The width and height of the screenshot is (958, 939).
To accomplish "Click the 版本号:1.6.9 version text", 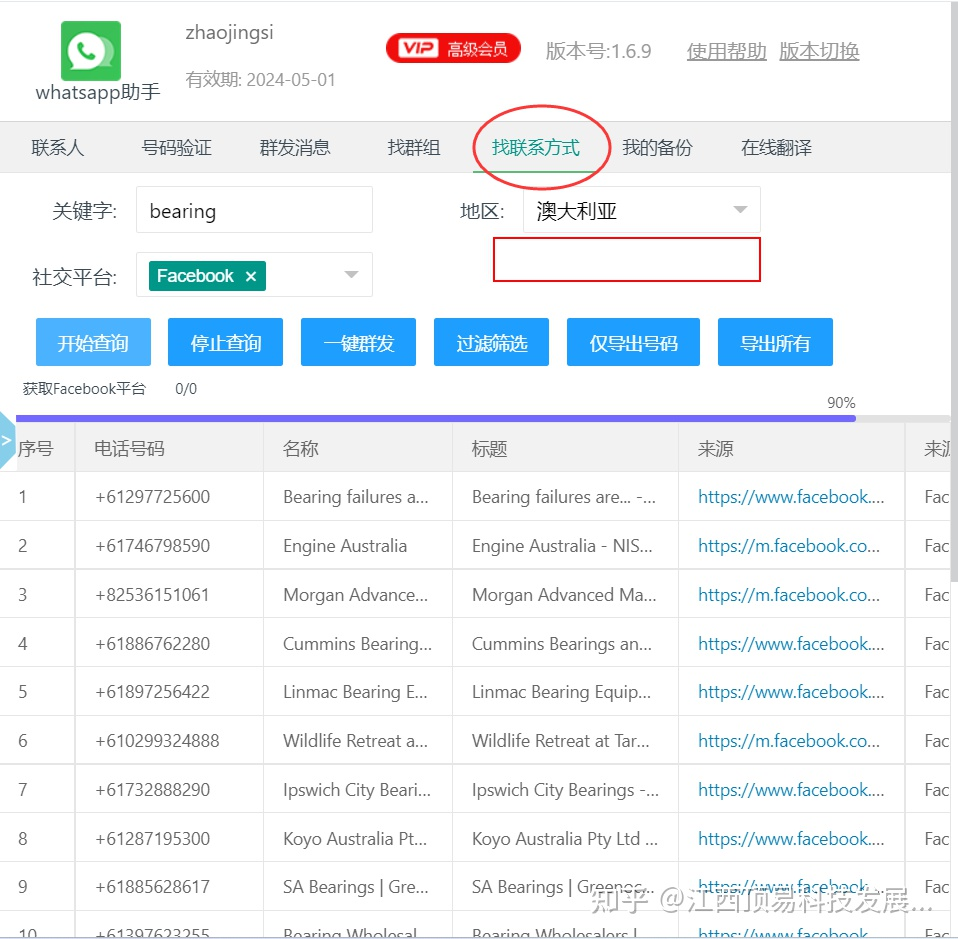I will click(x=598, y=51).
